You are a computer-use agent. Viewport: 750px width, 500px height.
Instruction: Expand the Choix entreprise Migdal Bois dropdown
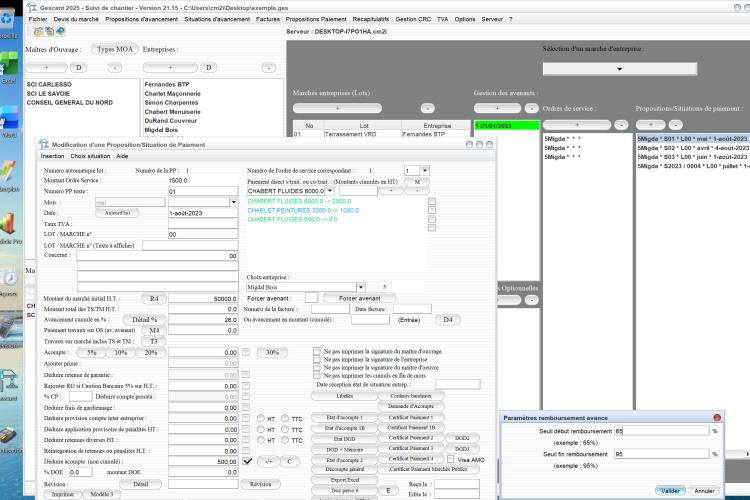tap(361, 287)
